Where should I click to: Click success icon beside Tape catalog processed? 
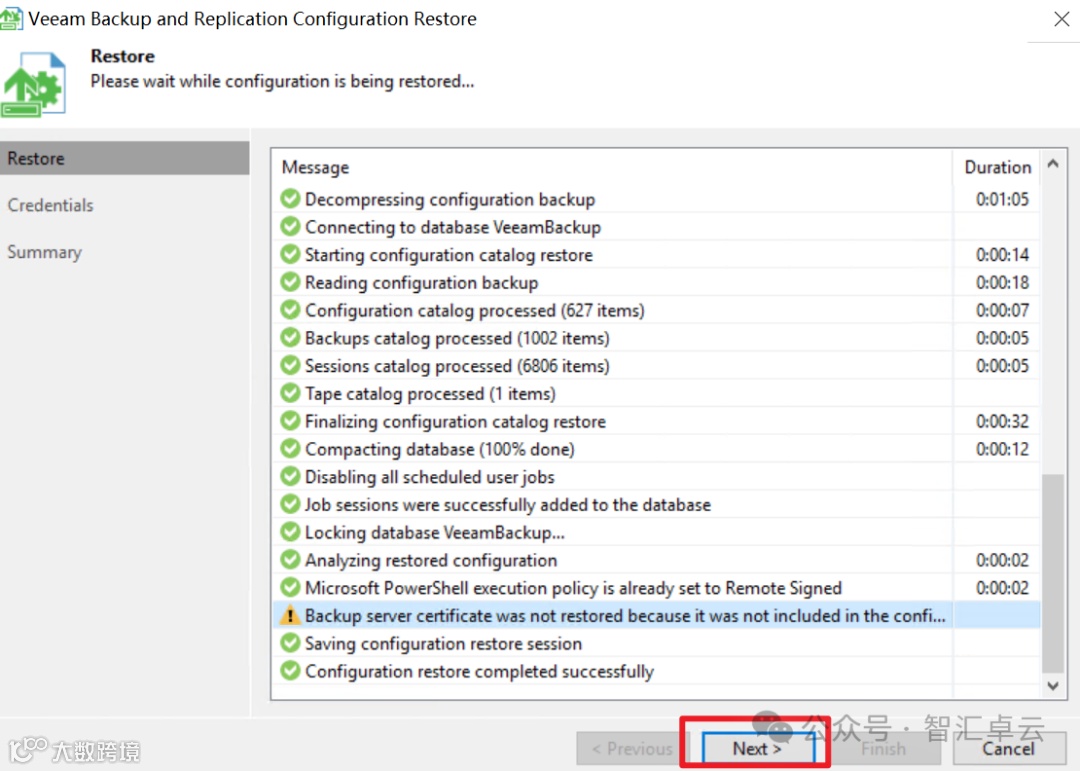tap(290, 393)
